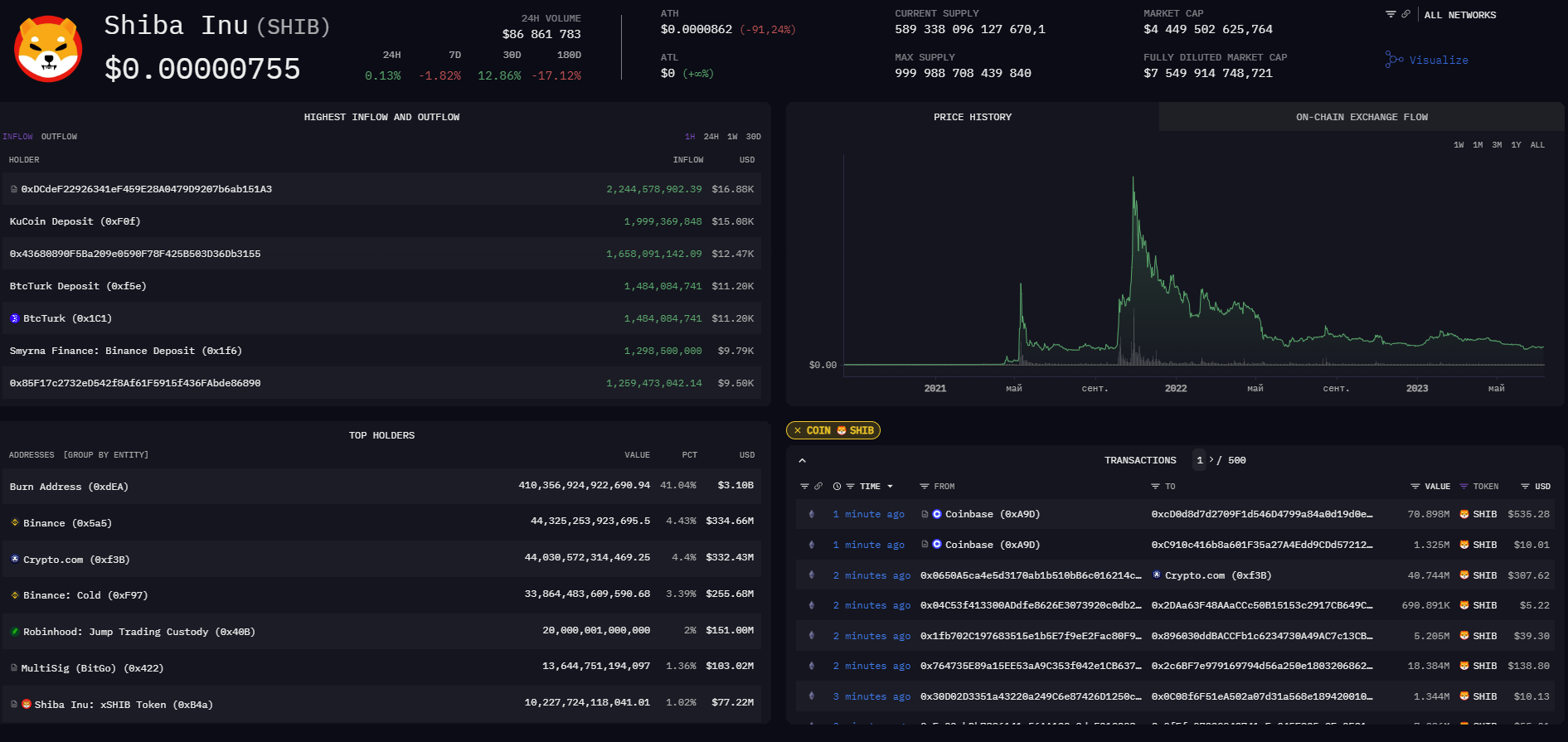1568x742 pixels.
Task: Collapse the Transactions panel with chevron
Action: click(x=802, y=460)
